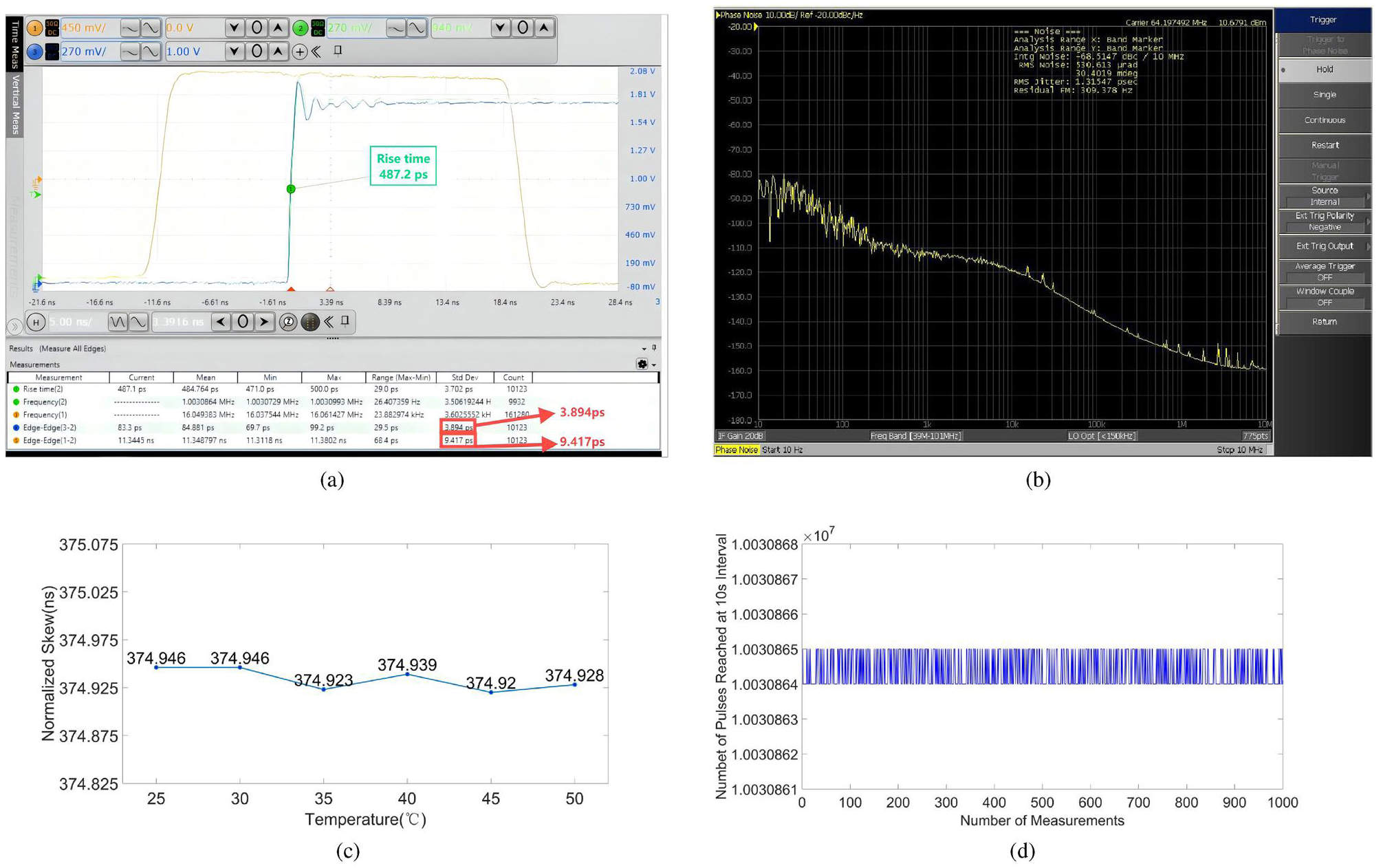Expand the side panel chevron
The width and height of the screenshot is (1381, 868).
point(14,326)
